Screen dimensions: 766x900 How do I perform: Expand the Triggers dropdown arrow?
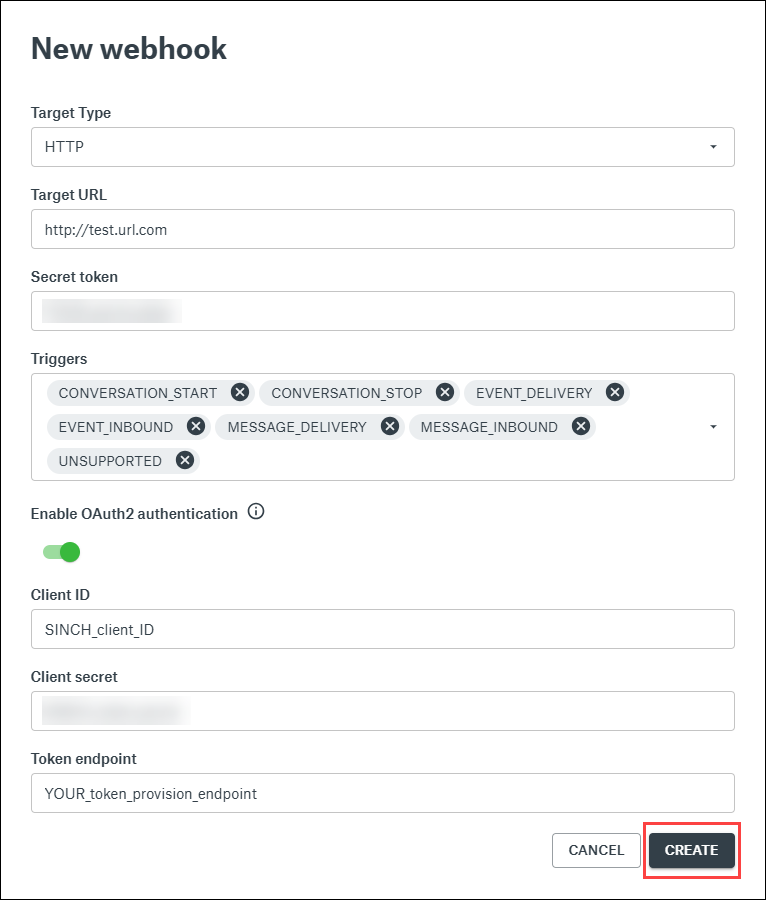click(713, 427)
